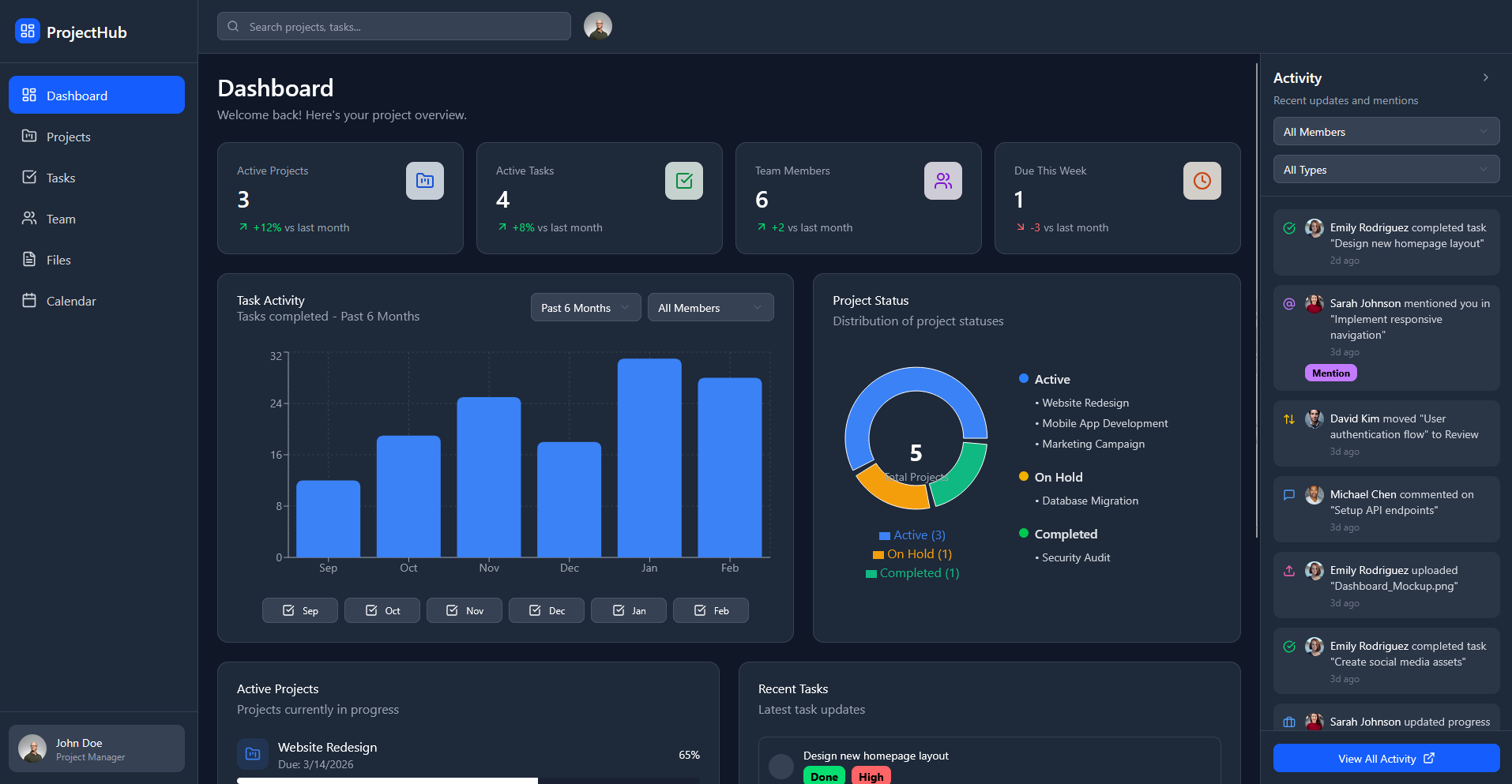1512x784 pixels.
Task: Click the search projects input field
Action: coord(395,27)
